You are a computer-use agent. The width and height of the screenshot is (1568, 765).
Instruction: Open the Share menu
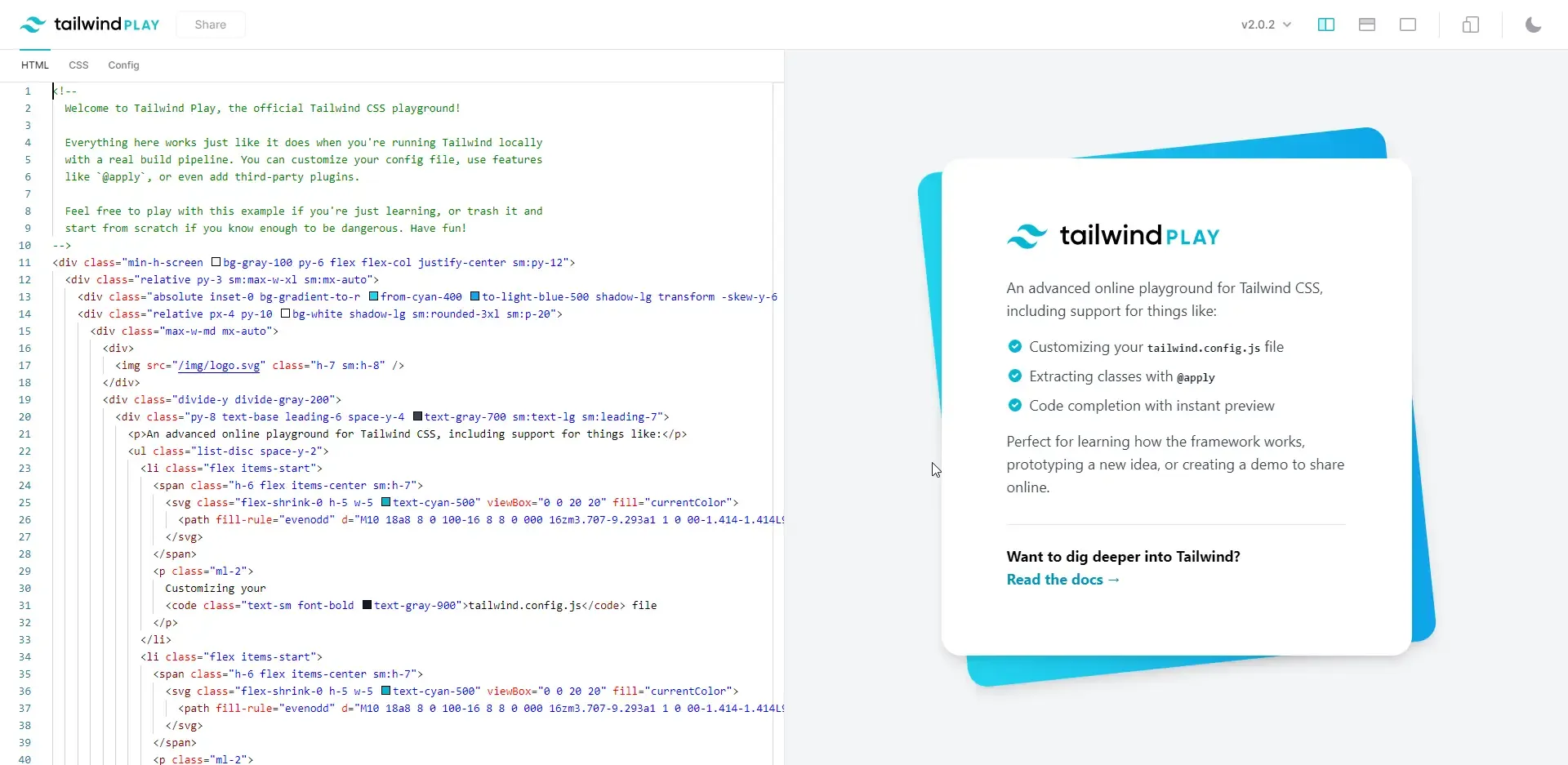pyautogui.click(x=211, y=24)
